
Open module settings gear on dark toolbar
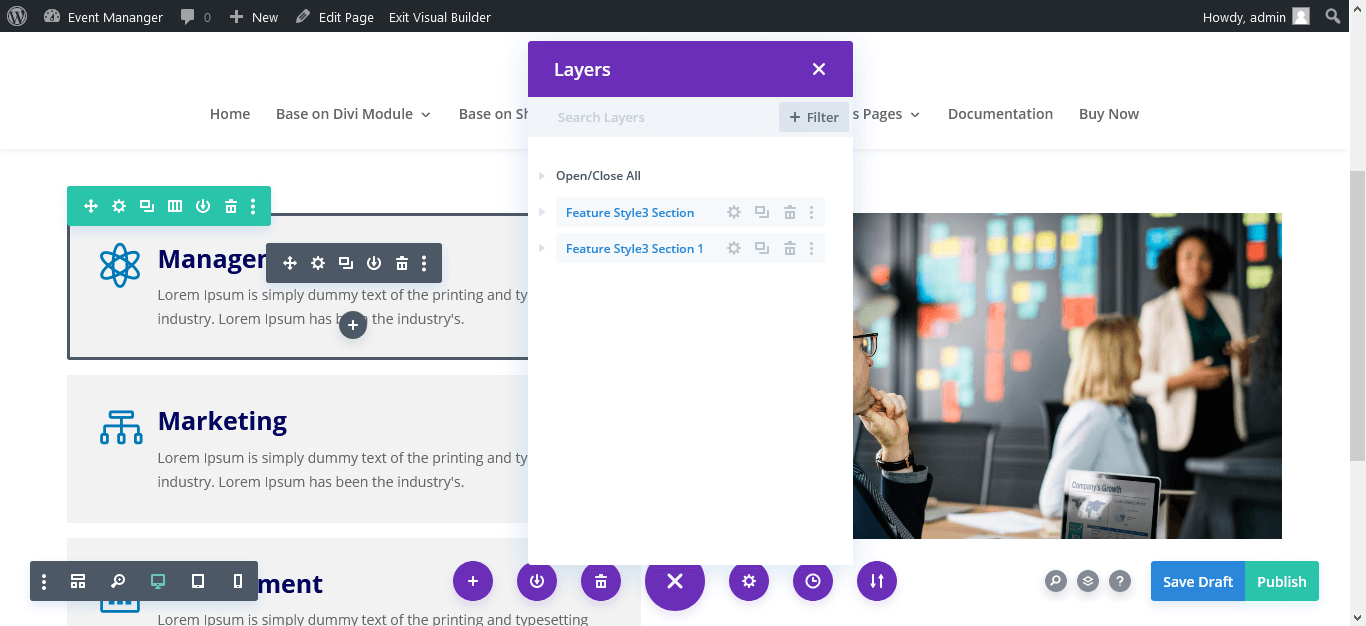point(318,263)
